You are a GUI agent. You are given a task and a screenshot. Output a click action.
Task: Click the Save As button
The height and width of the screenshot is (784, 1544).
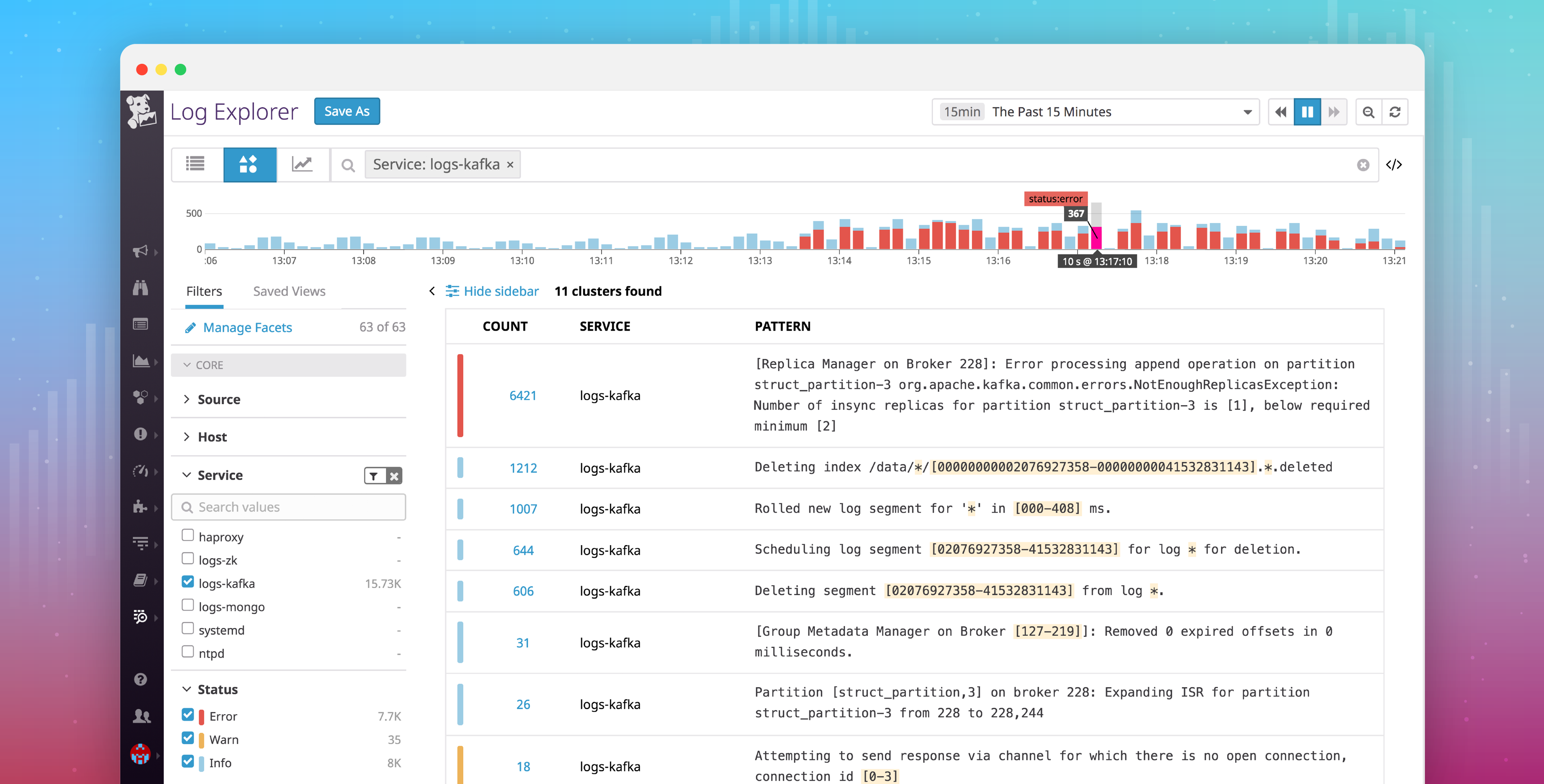347,111
